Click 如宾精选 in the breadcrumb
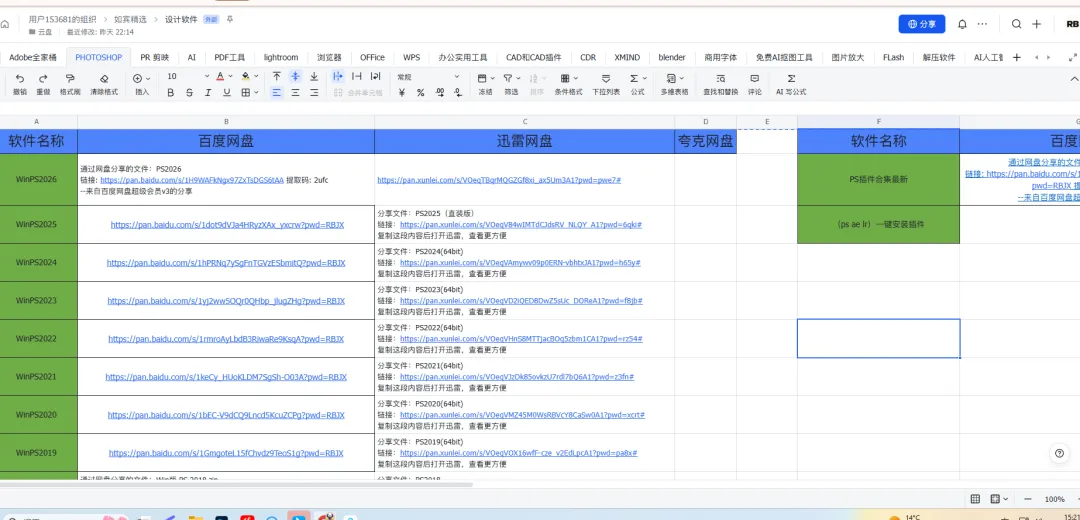The width and height of the screenshot is (1080, 520). [x=130, y=19]
